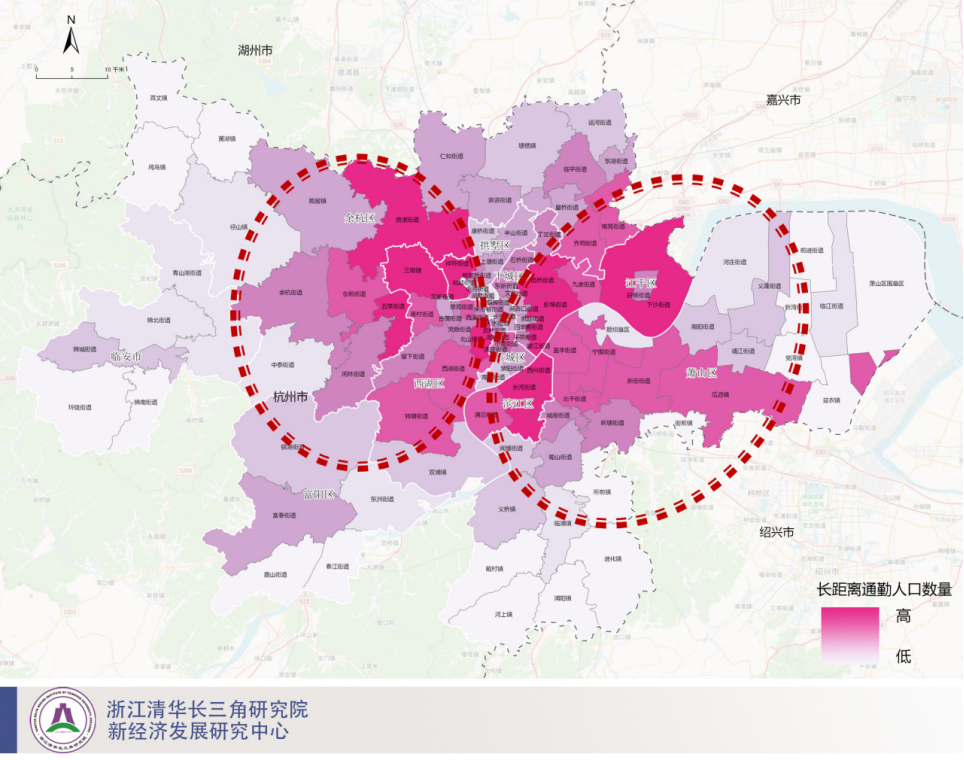The height and width of the screenshot is (760, 964).
Task: Click the institute's circular logo emblem
Action: [65, 720]
